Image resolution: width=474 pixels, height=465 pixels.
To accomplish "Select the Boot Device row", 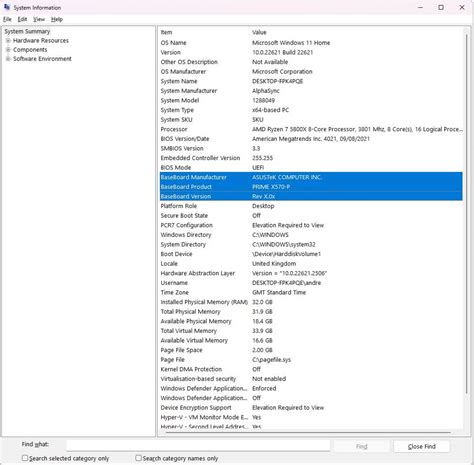I will coord(311,254).
